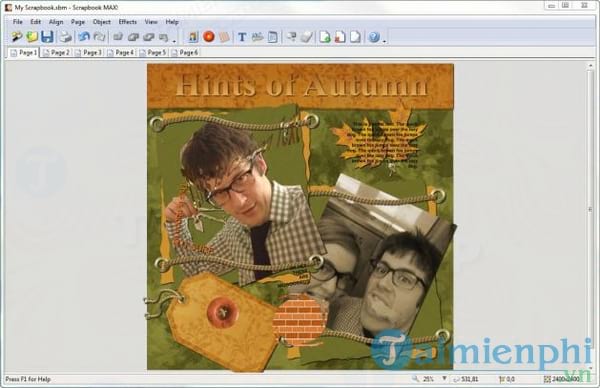Maximize the Scrapbook MAX window
This screenshot has height=388, width=600.
[x=566, y=5]
